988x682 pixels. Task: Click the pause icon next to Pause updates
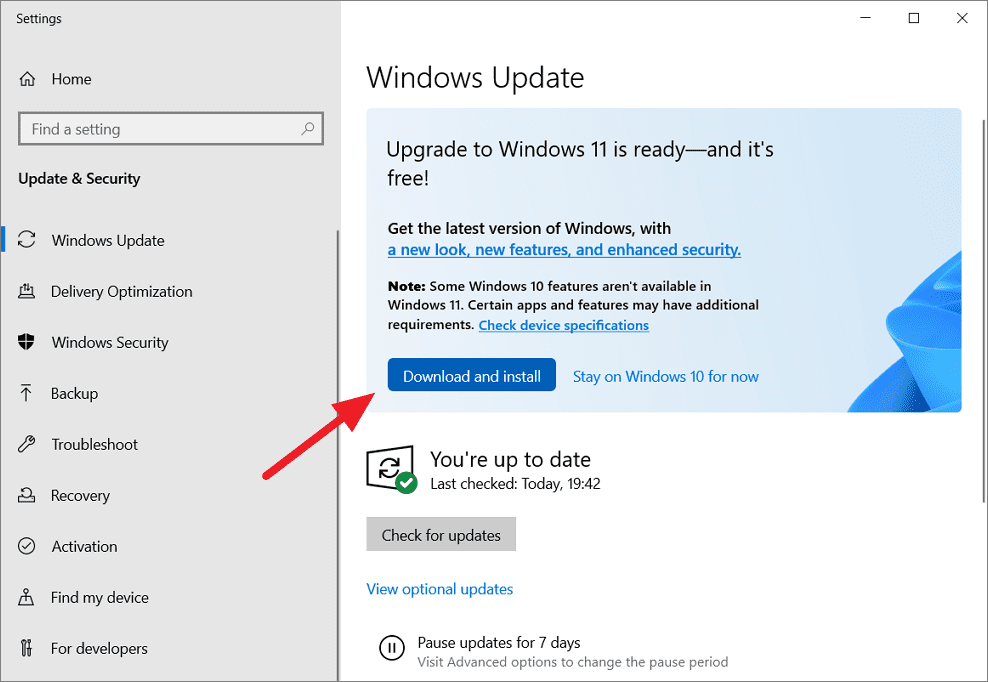coord(392,648)
